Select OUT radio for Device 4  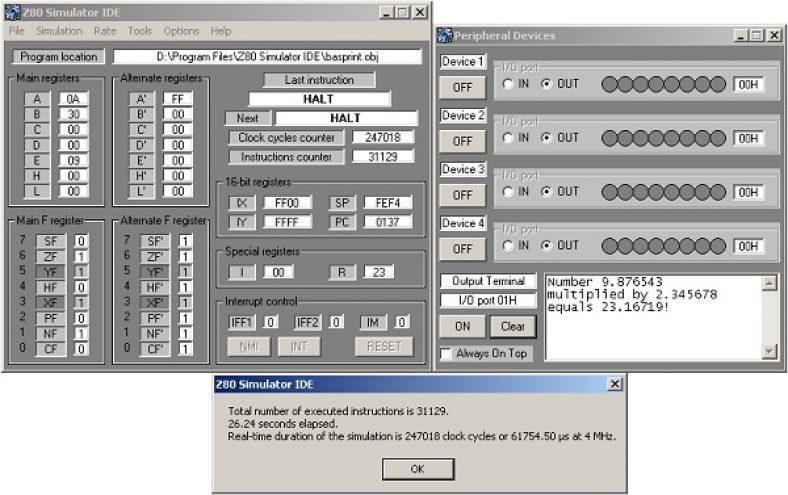(x=546, y=245)
